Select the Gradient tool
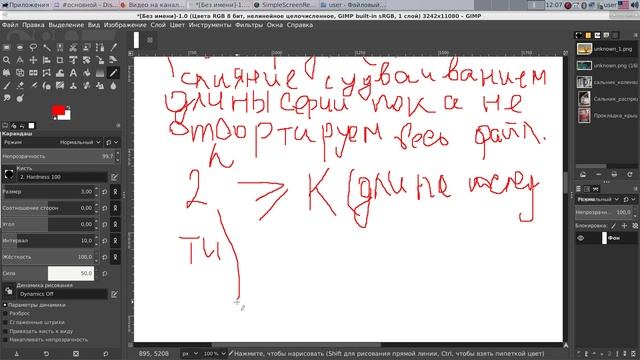 100,73
